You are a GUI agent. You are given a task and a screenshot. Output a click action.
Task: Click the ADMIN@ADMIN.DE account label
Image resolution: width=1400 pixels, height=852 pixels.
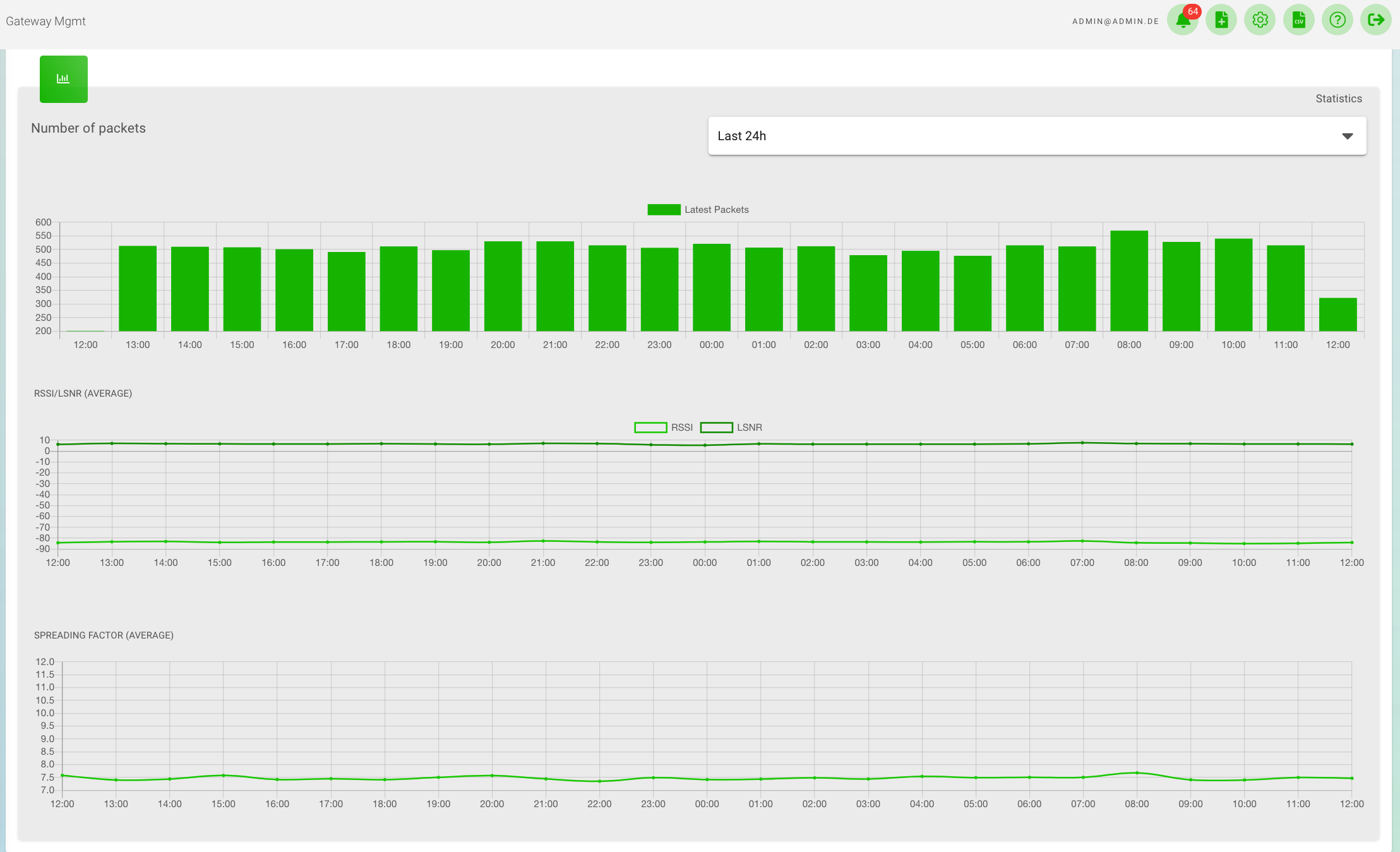(x=1115, y=21)
